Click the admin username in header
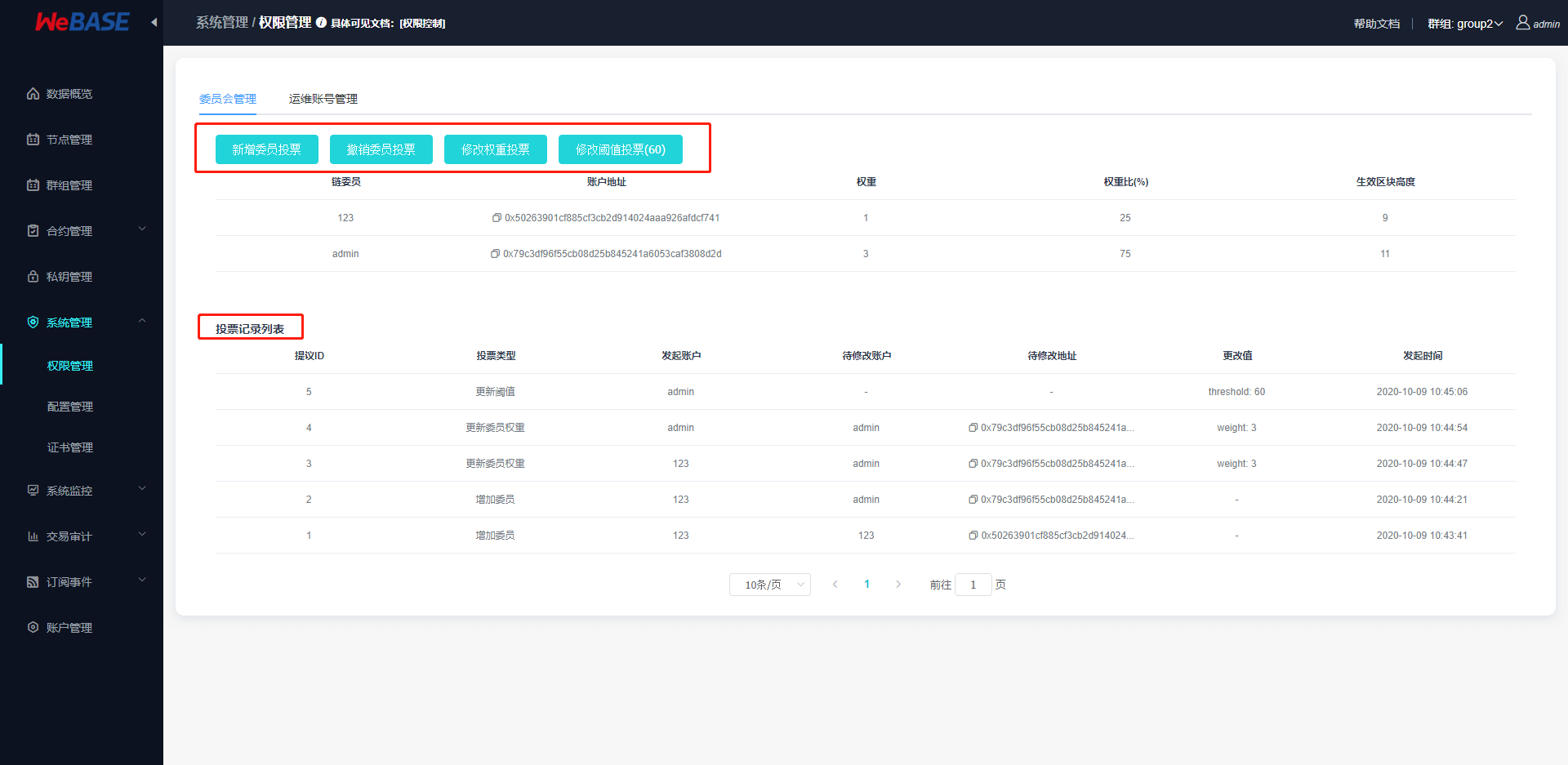The width and height of the screenshot is (1568, 765). click(1546, 24)
